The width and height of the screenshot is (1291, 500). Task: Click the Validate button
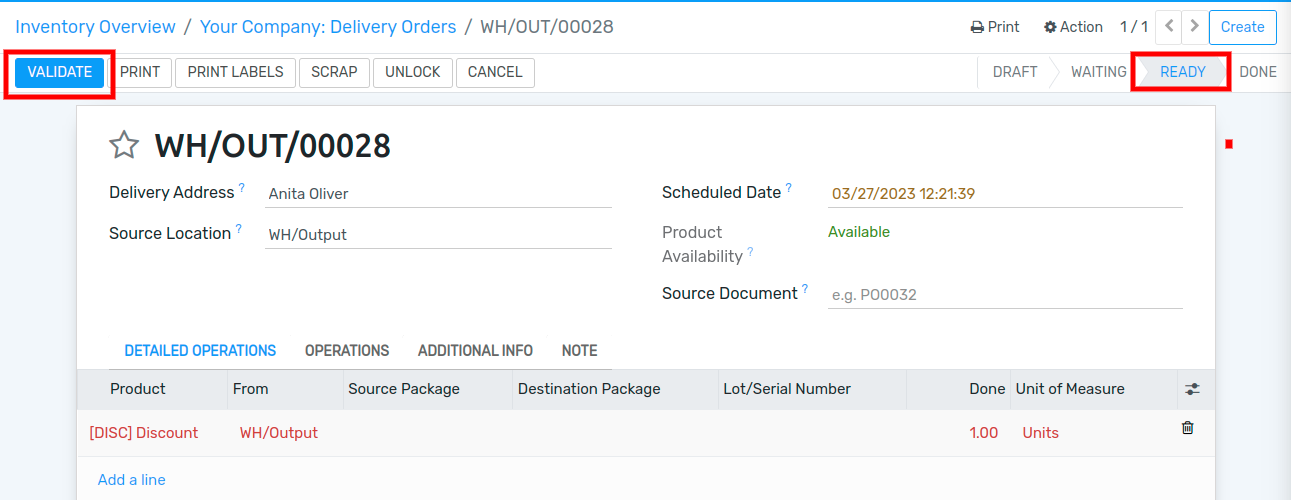tap(60, 72)
